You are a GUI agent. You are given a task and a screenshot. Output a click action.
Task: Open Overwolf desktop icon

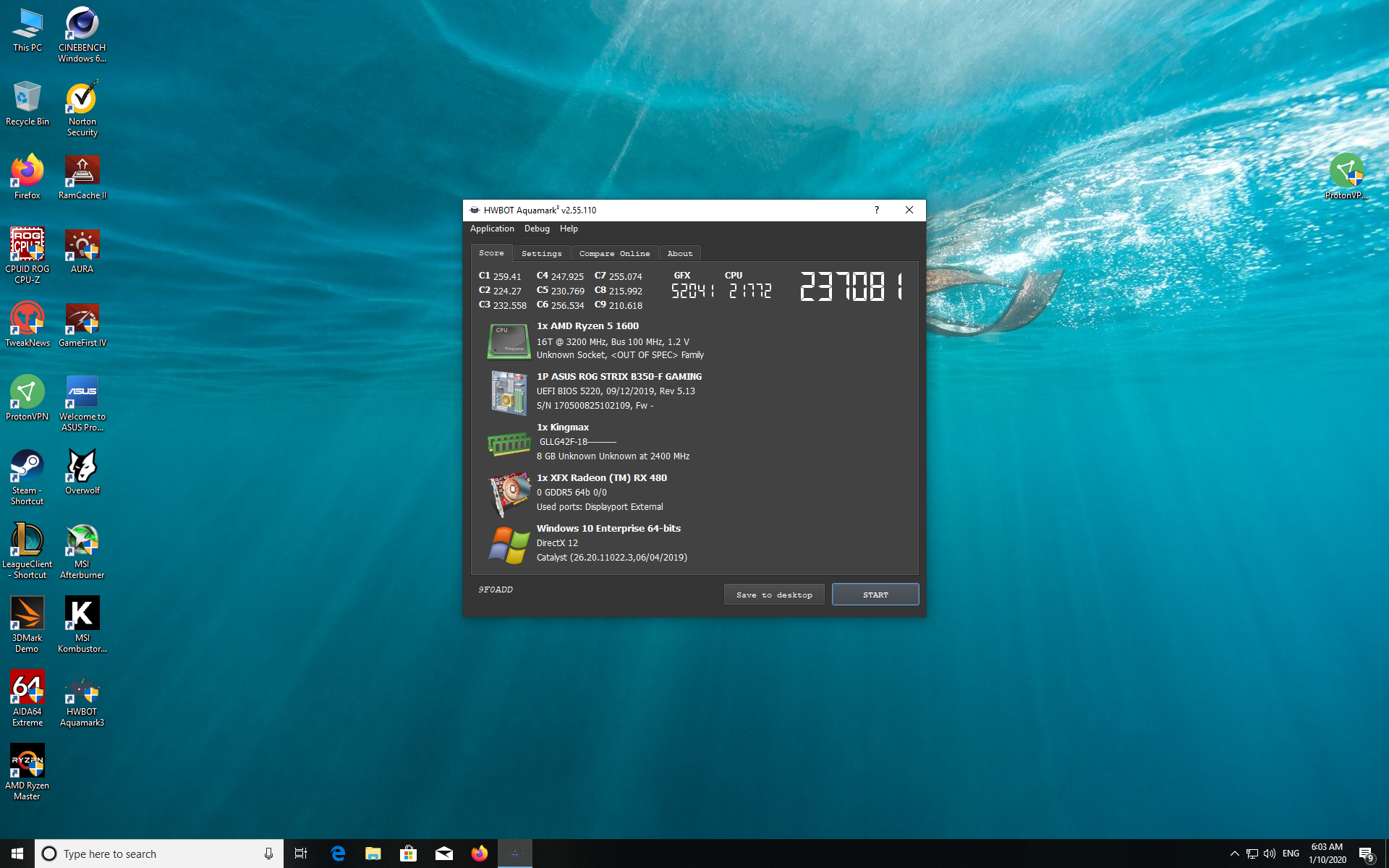tap(82, 472)
